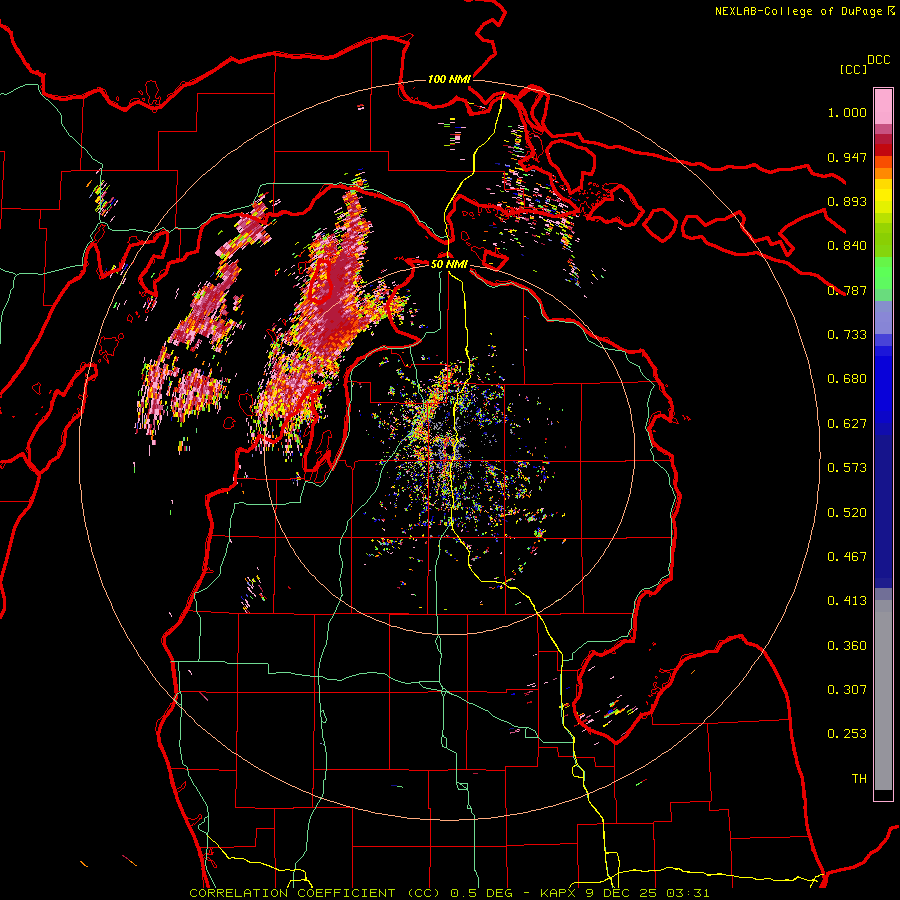Screen dimensions: 900x900
Task: Click the Correlation Coefficient KAPX caption text
Action: (x=449, y=893)
